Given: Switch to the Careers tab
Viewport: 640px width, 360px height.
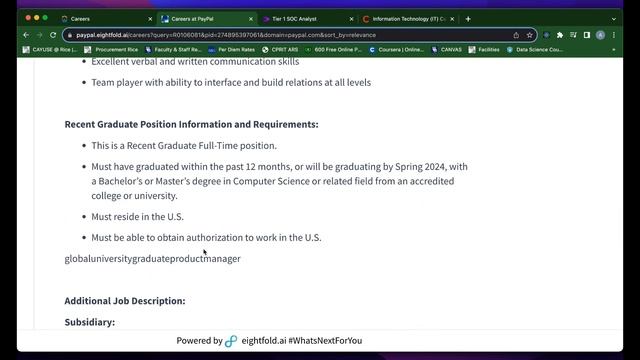Looking at the screenshot, I should click(105, 19).
